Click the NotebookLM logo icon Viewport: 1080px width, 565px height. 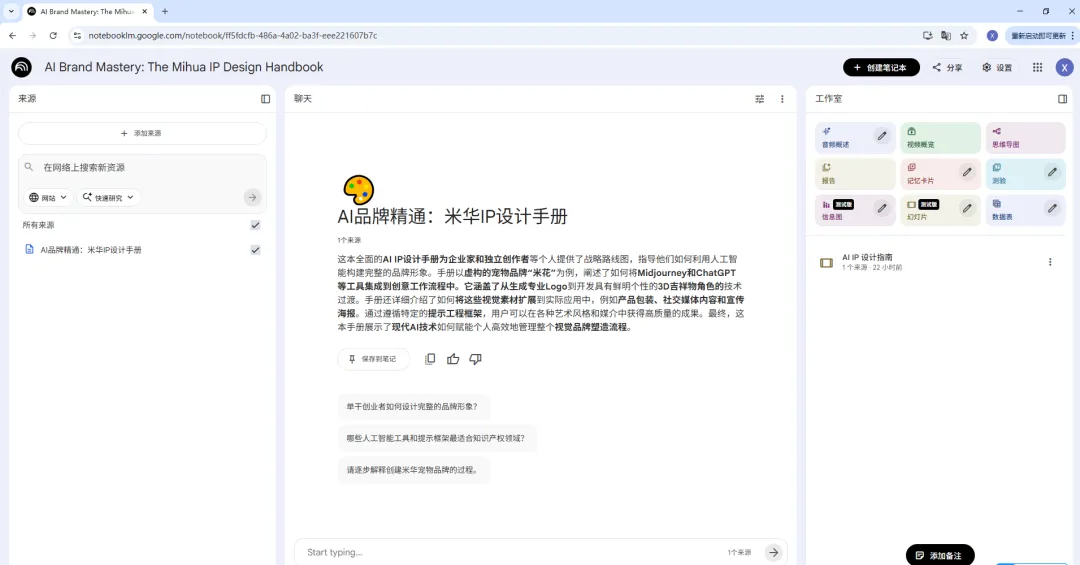tap(21, 67)
